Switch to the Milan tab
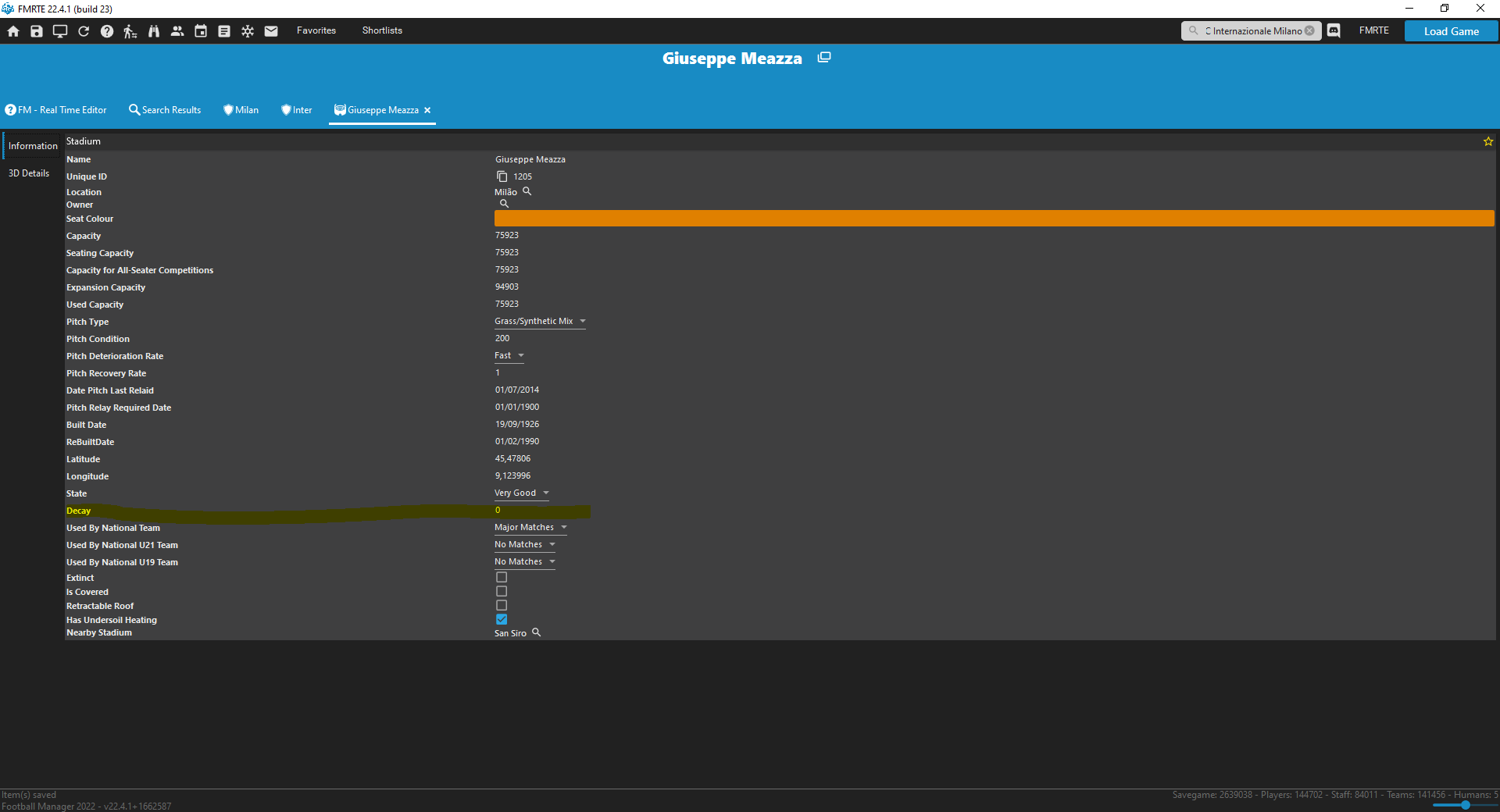This screenshot has width=1500, height=812. point(241,110)
